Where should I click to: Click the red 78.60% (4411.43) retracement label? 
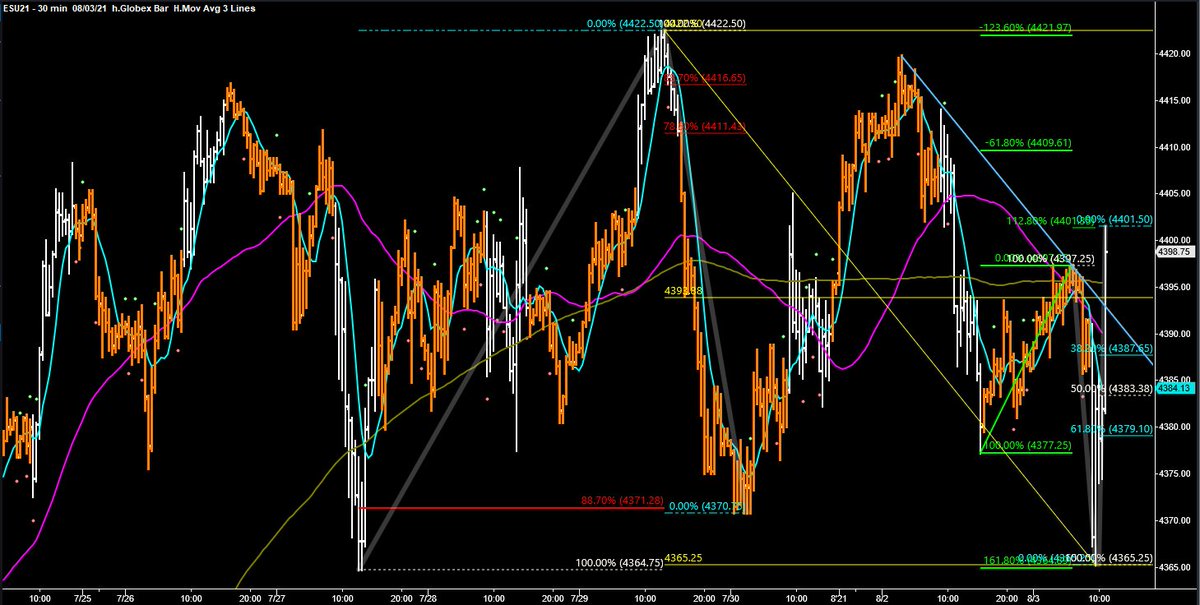coord(705,127)
